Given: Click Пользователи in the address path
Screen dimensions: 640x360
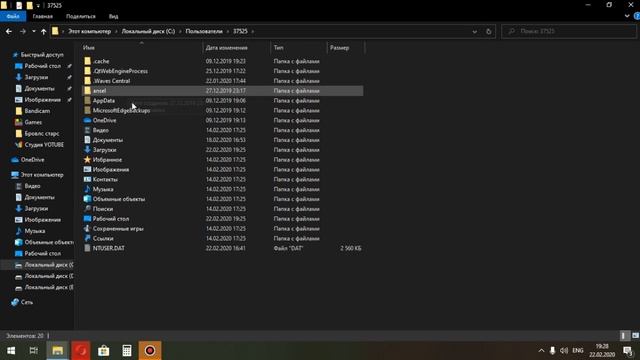Looking at the screenshot, I should (204, 31).
